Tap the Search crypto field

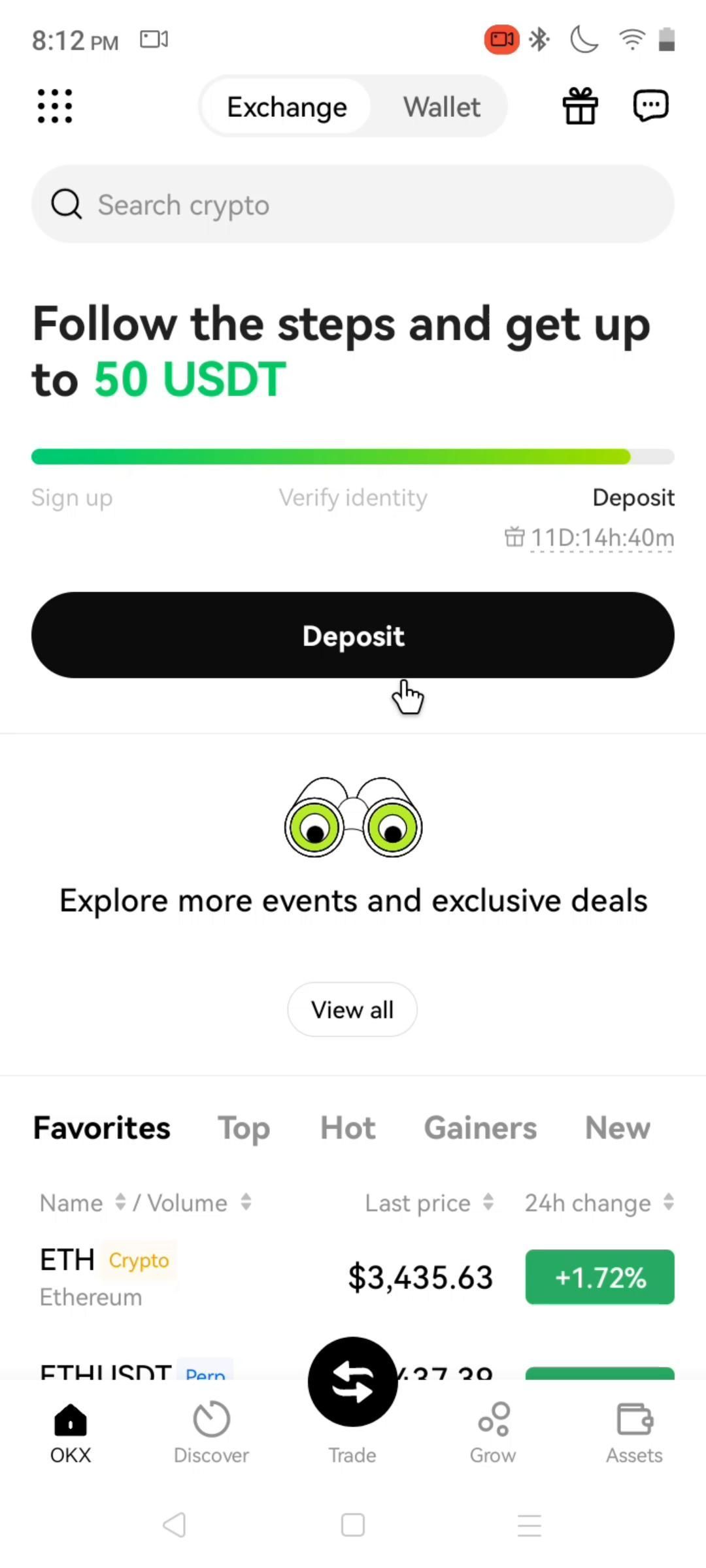coord(352,204)
